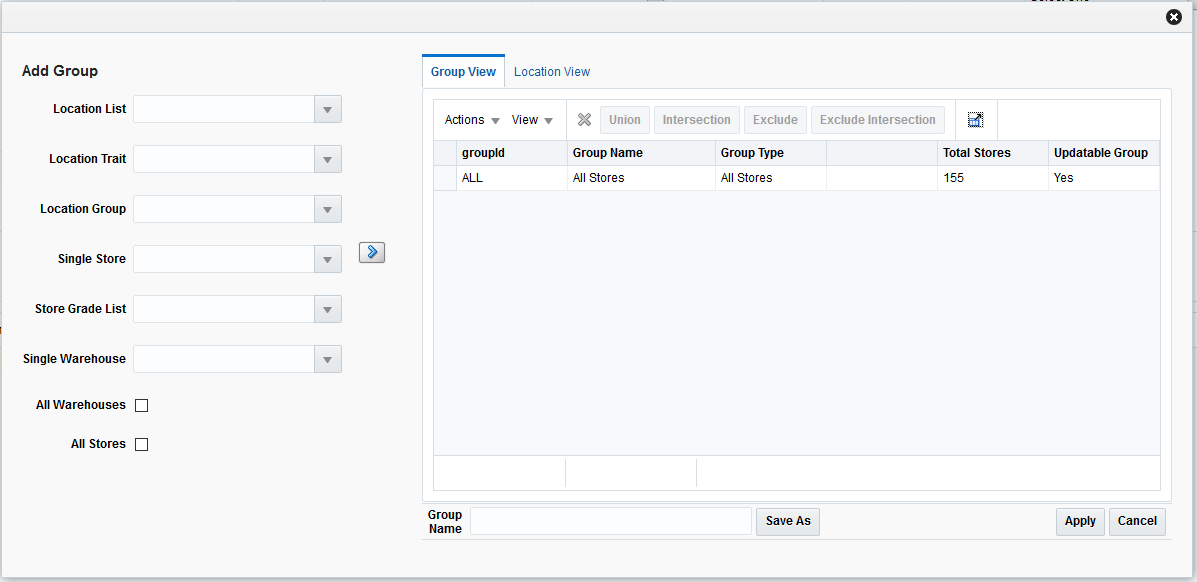
Task: Select the ALL row selector cell
Action: [445, 178]
